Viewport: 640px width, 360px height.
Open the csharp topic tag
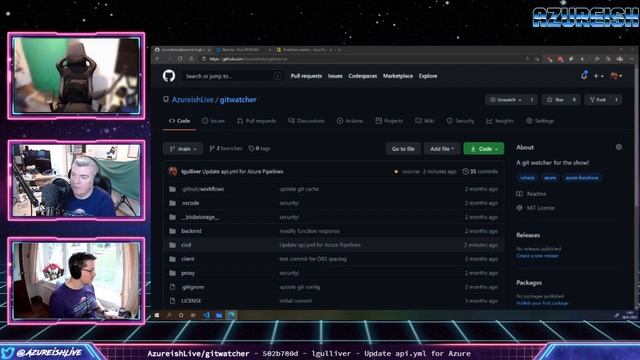pos(527,178)
